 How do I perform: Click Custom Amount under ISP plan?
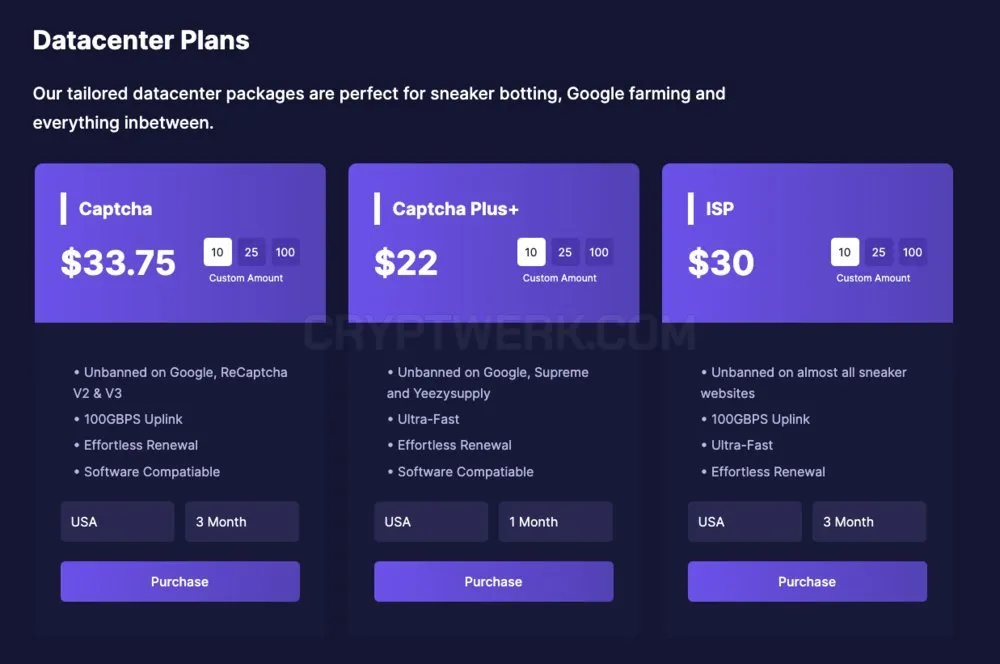[874, 278]
